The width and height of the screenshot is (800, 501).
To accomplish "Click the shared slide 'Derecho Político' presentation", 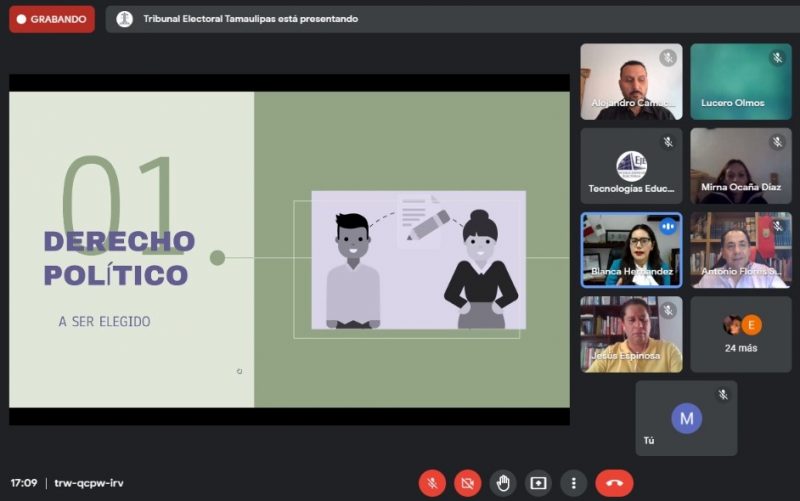I will [x=289, y=250].
